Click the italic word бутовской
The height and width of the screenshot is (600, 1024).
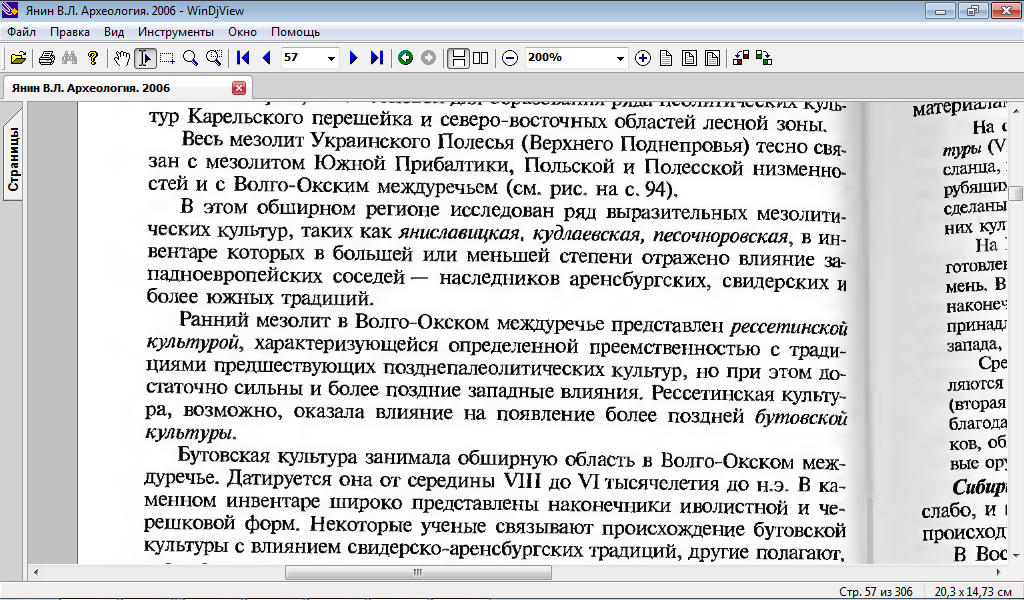coord(801,417)
